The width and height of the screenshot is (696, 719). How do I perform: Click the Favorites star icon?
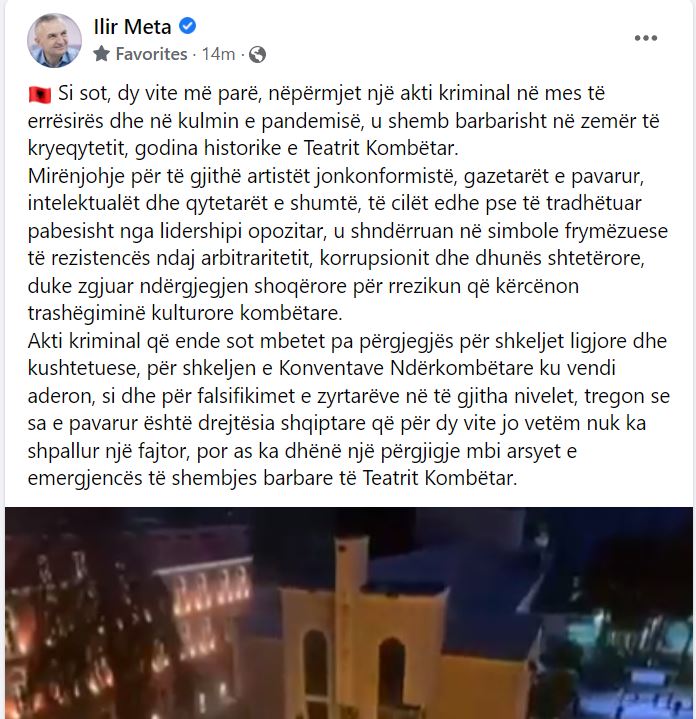[x=101, y=54]
